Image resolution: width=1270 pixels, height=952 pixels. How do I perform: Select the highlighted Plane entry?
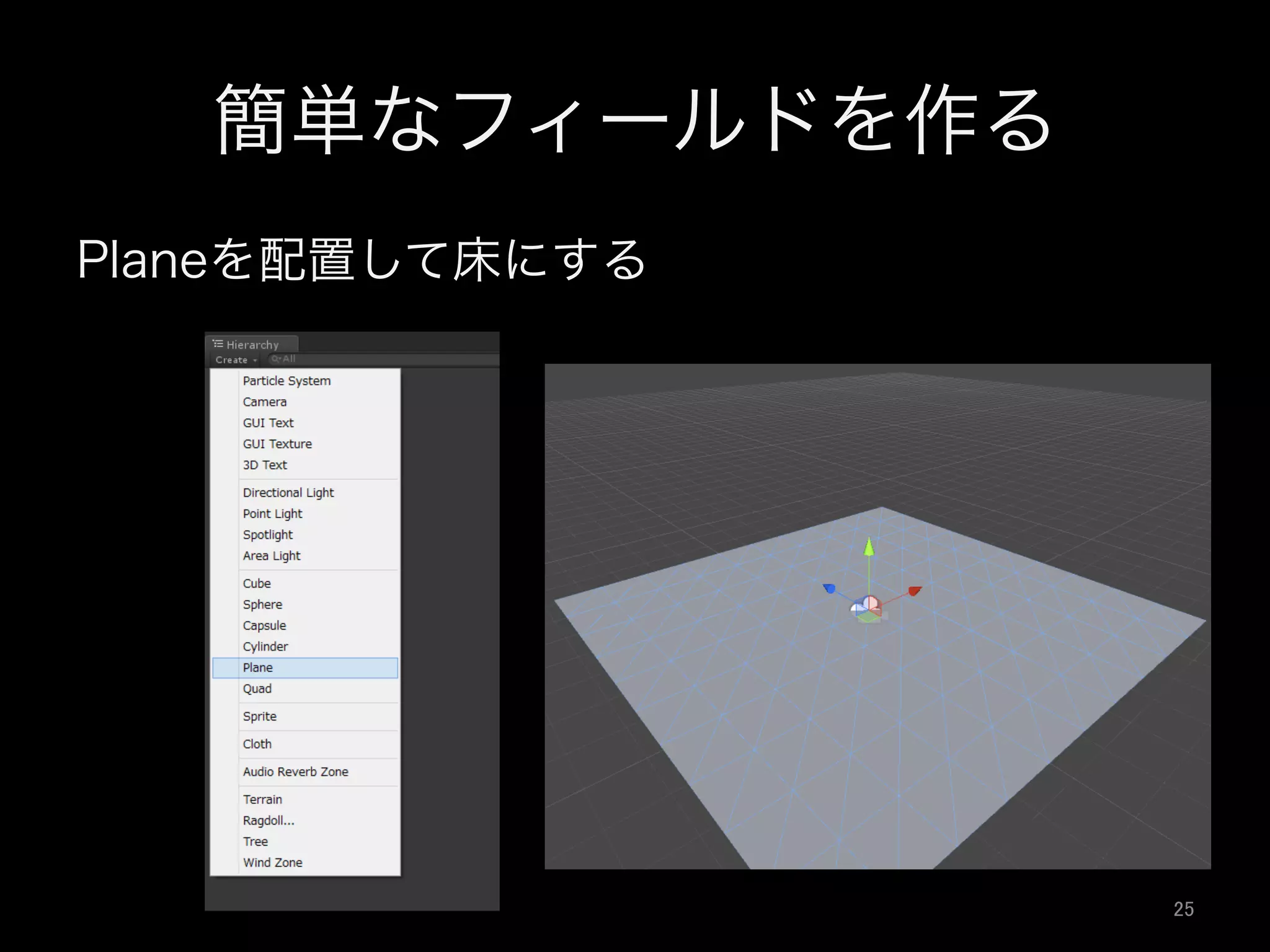(x=305, y=668)
